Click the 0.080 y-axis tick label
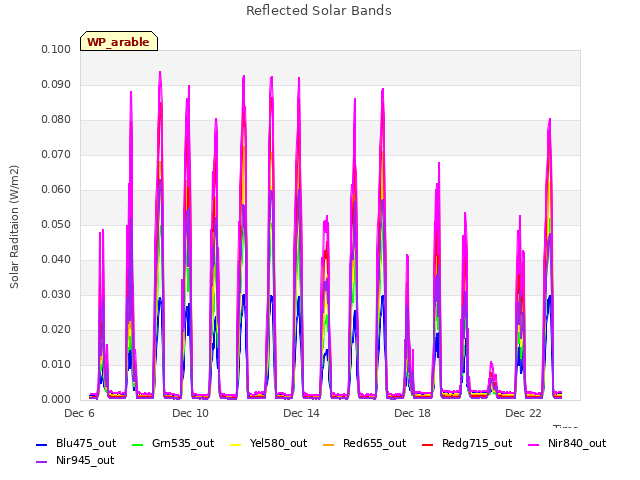The height and width of the screenshot is (480, 640). [x=56, y=120]
